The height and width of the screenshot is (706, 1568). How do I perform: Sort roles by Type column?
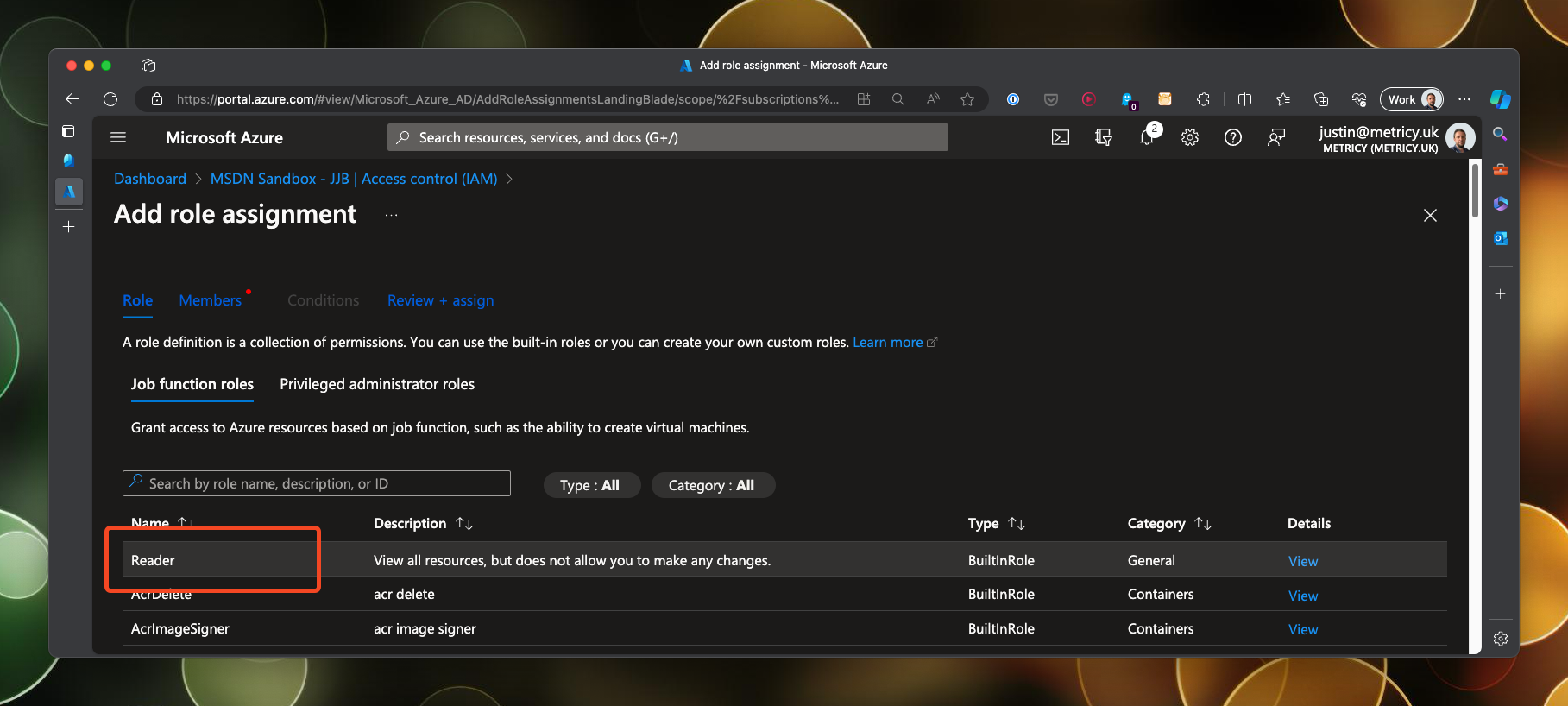[996, 523]
